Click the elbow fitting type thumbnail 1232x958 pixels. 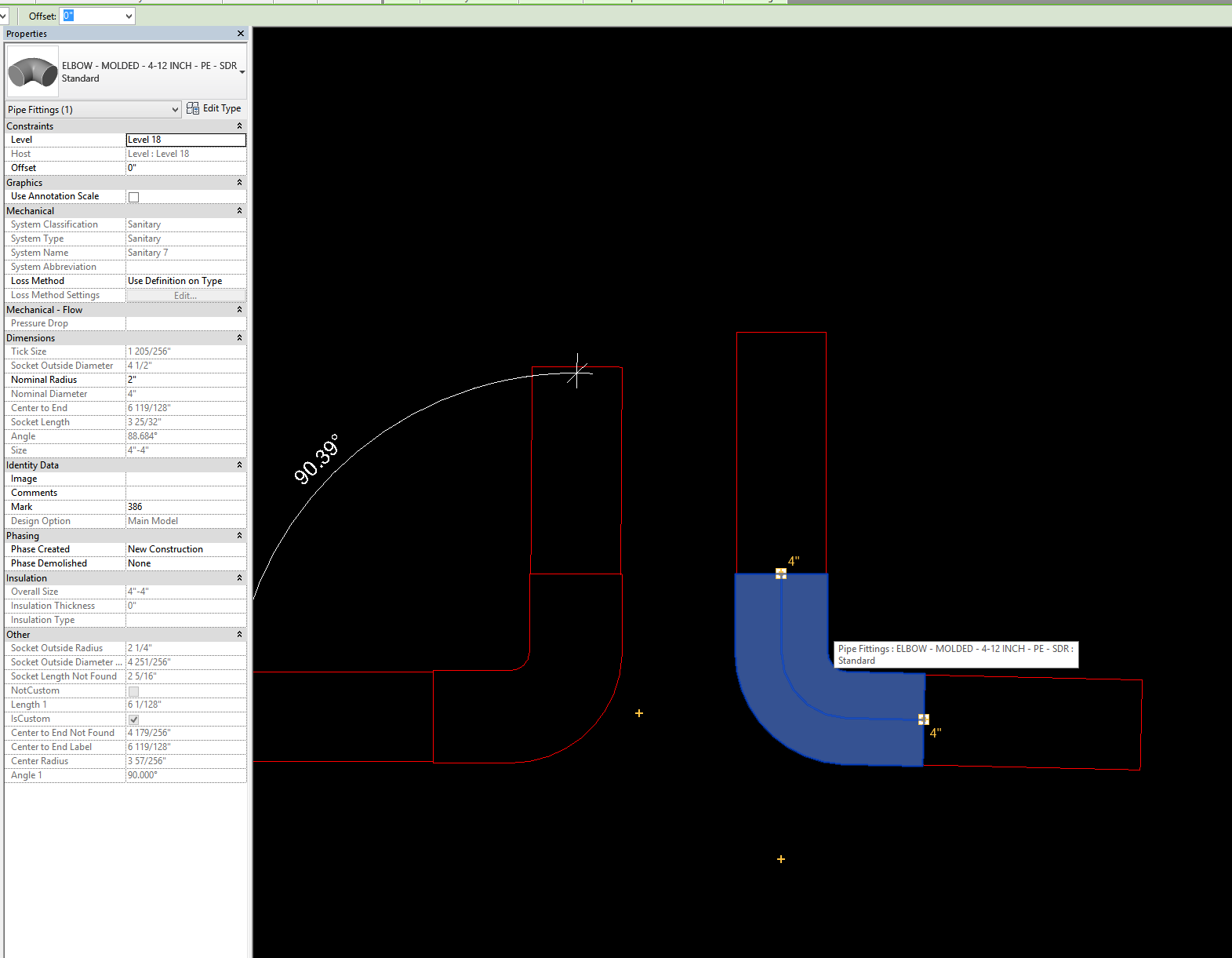point(33,71)
